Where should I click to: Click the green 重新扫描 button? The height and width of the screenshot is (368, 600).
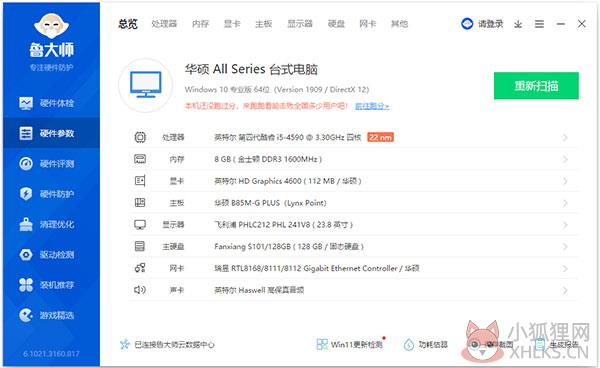(536, 86)
